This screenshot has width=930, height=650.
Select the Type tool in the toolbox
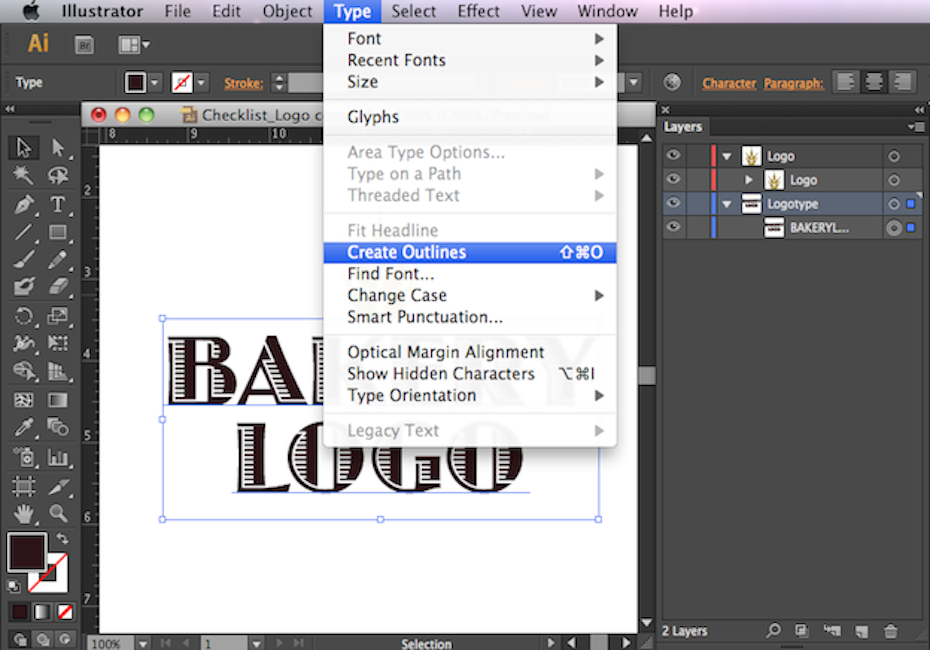[58, 204]
